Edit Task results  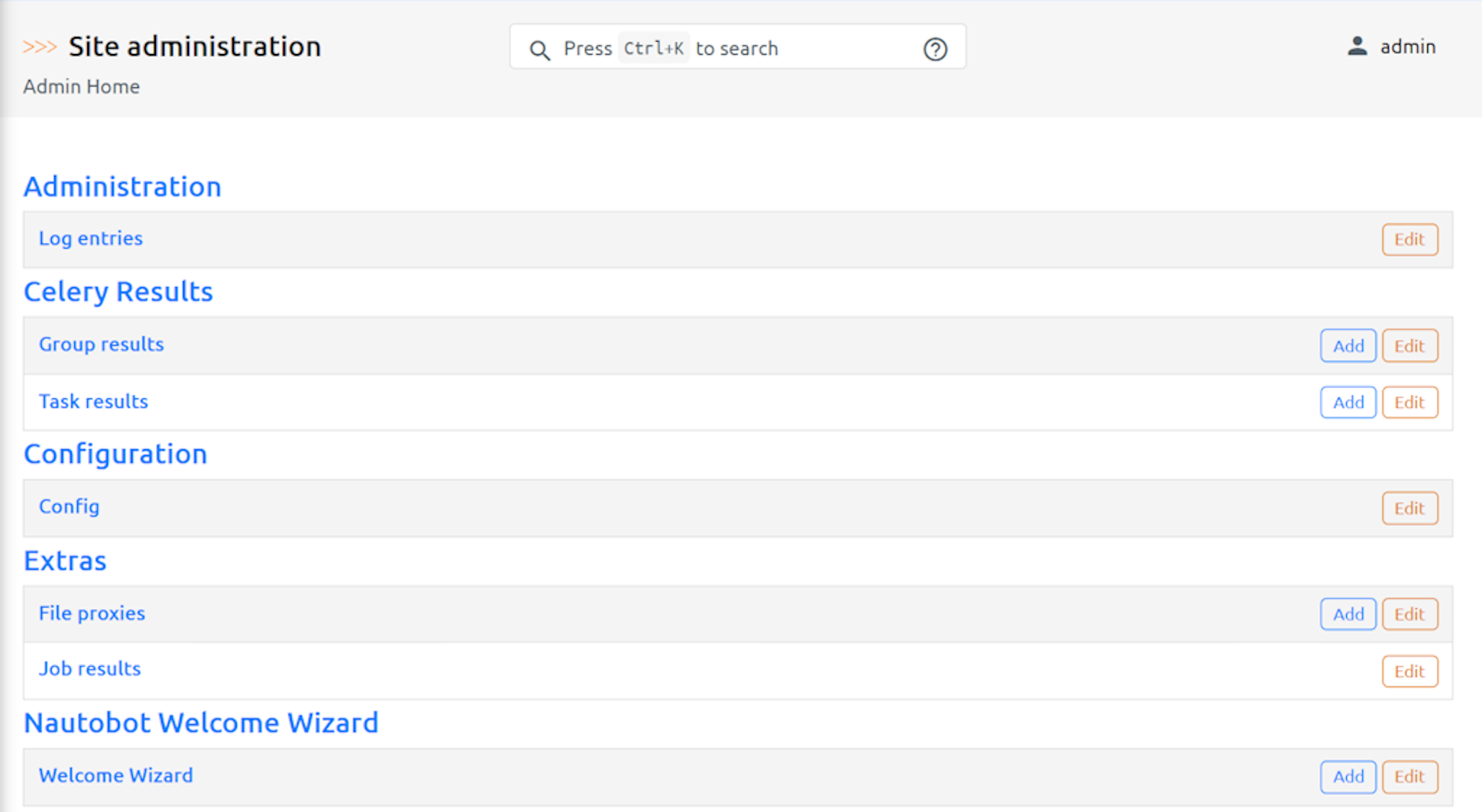point(1409,402)
